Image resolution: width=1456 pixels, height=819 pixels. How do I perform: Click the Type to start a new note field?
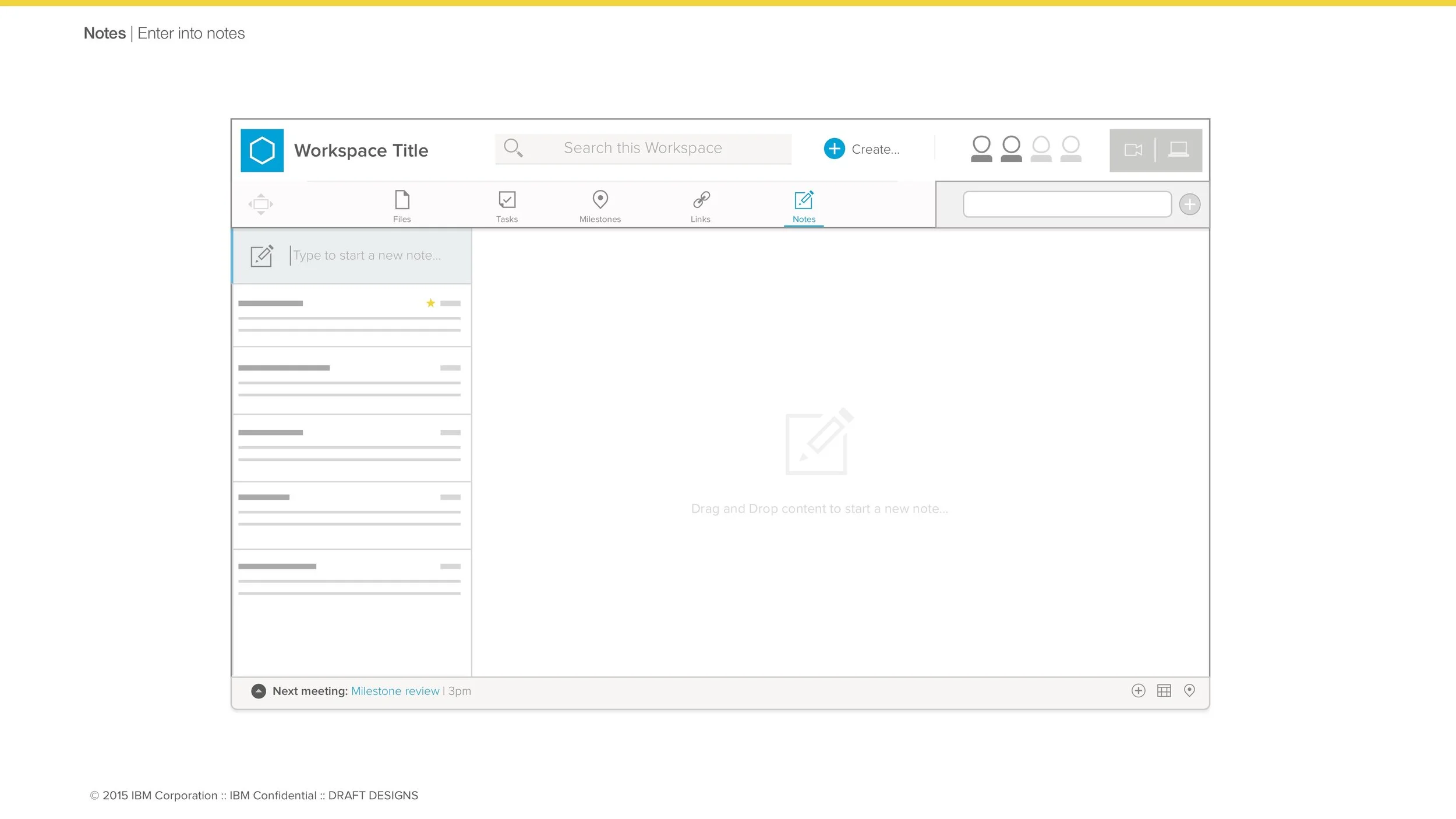(367, 256)
